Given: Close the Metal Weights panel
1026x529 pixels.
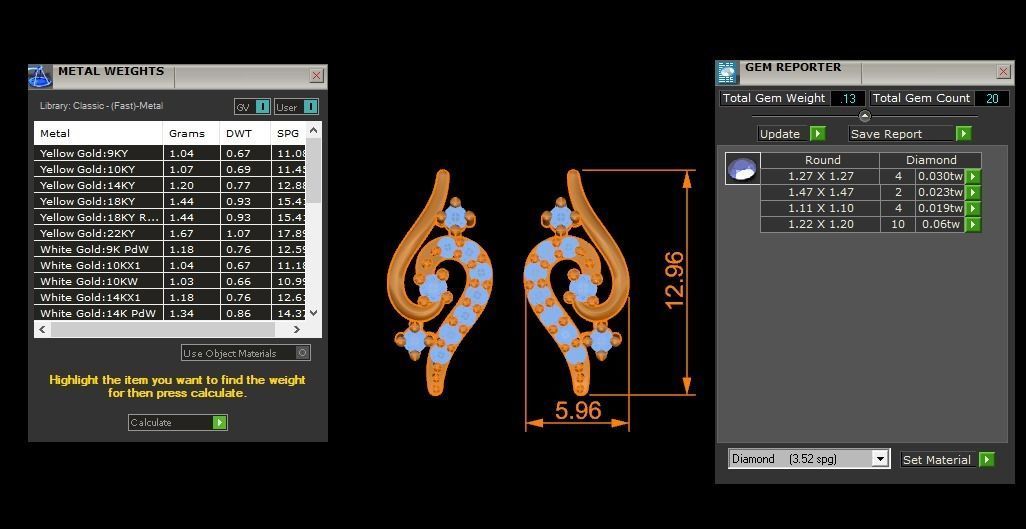Looking at the screenshot, I should 317,76.
